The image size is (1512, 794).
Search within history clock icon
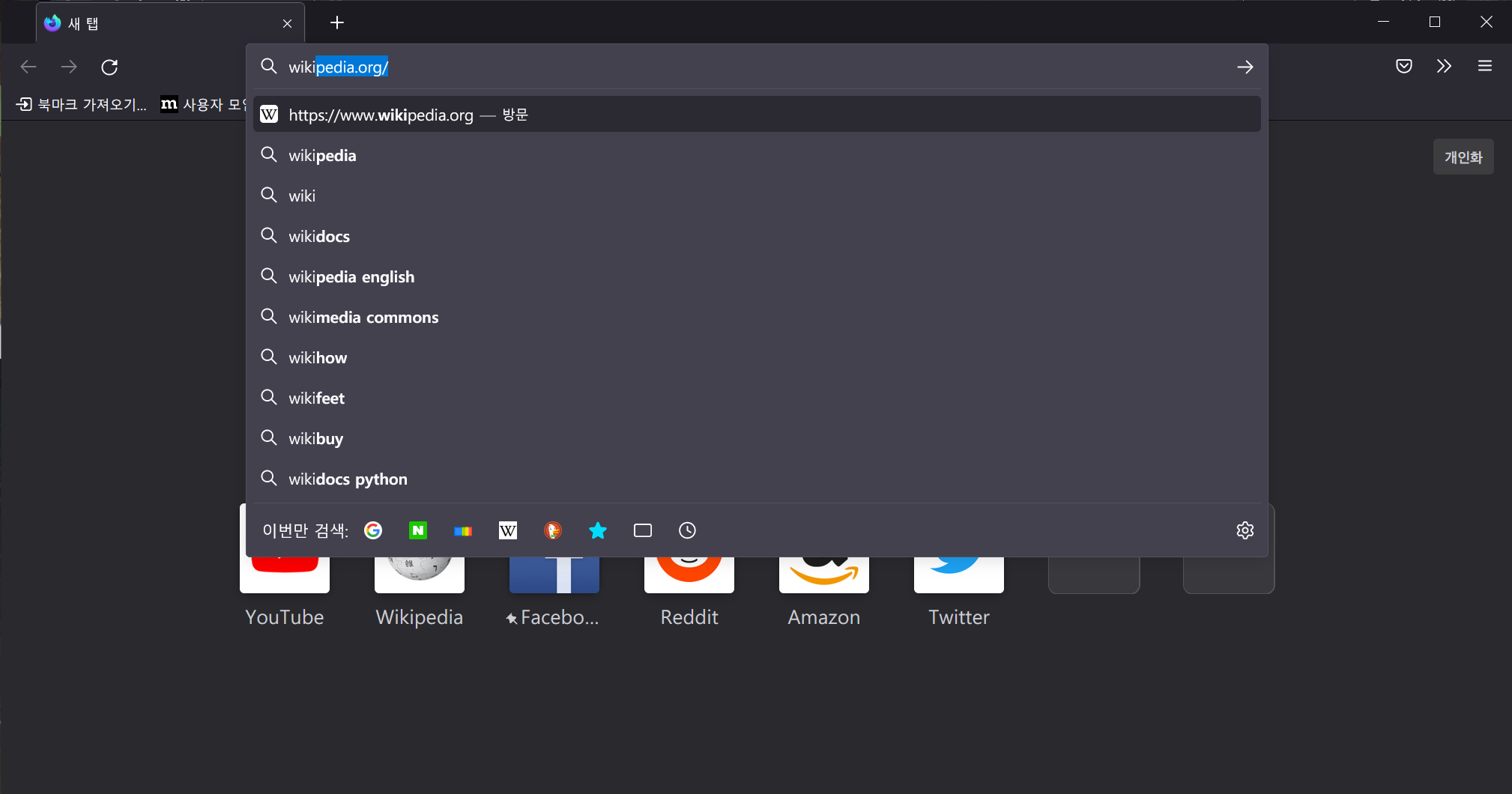[687, 530]
